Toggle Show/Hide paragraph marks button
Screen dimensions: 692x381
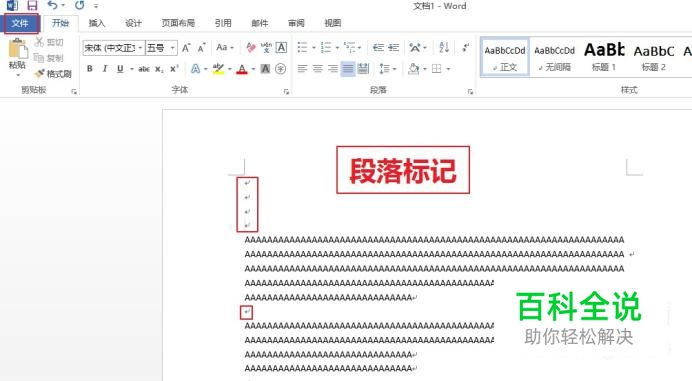click(x=465, y=47)
